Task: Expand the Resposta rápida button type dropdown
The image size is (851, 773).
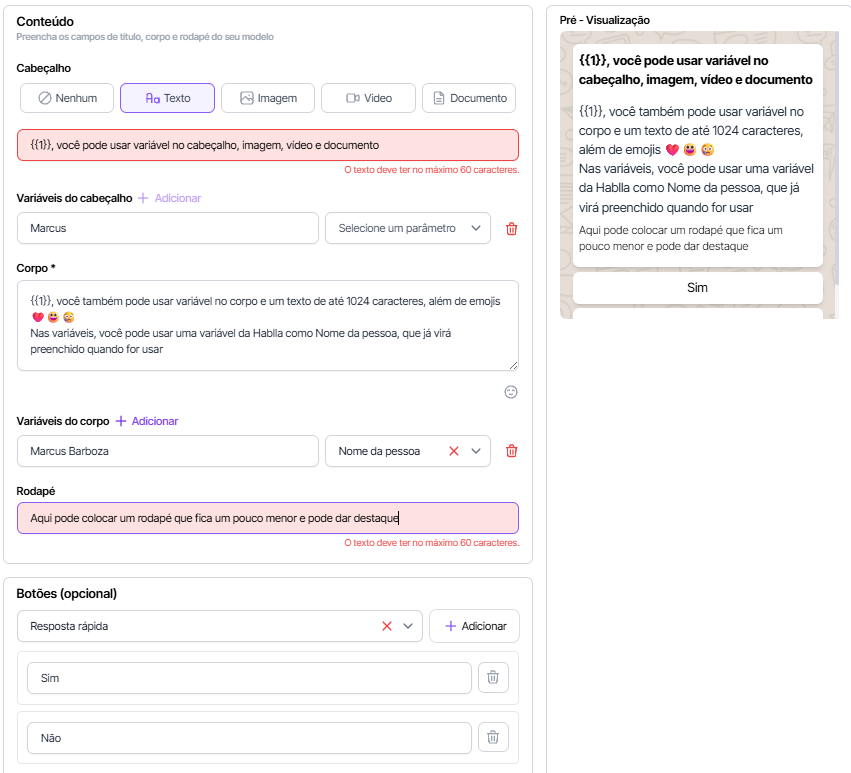Action: click(x=408, y=626)
